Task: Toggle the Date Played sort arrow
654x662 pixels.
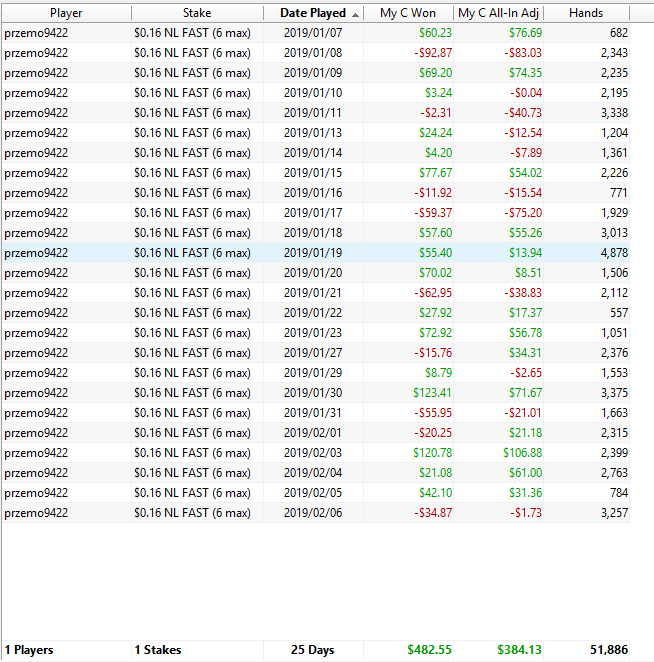Action: point(355,15)
